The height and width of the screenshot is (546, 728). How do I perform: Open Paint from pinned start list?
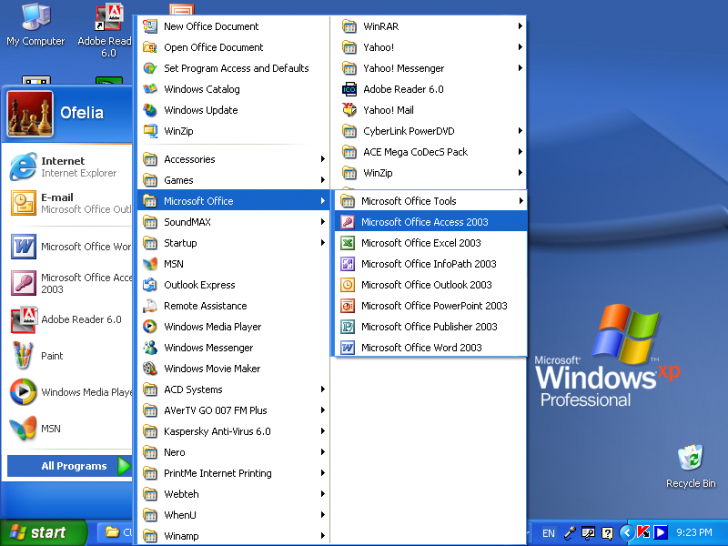[x=52, y=356]
